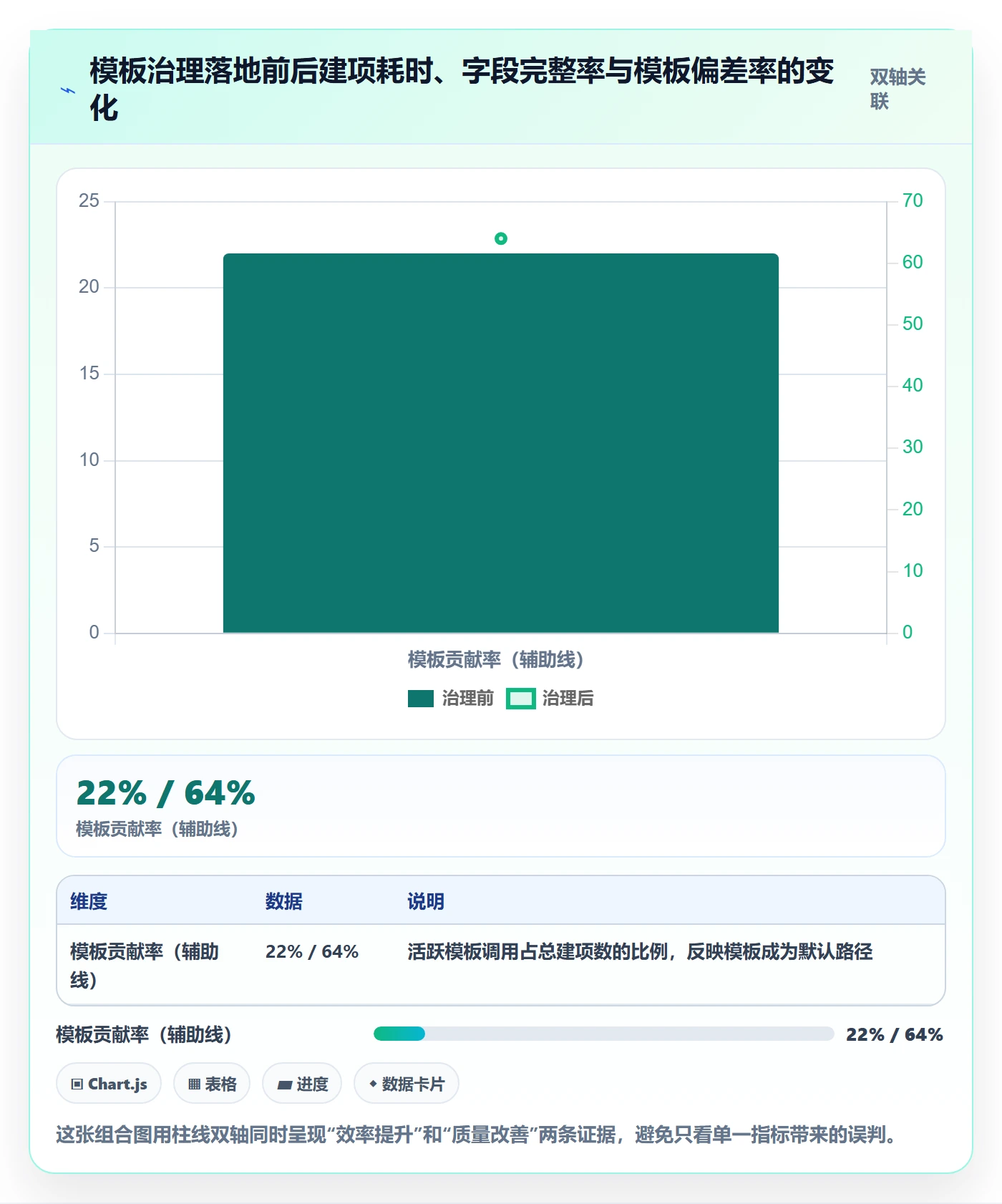Click the 治理前 dark green legend swatch
1002x1204 pixels.
pos(421,699)
